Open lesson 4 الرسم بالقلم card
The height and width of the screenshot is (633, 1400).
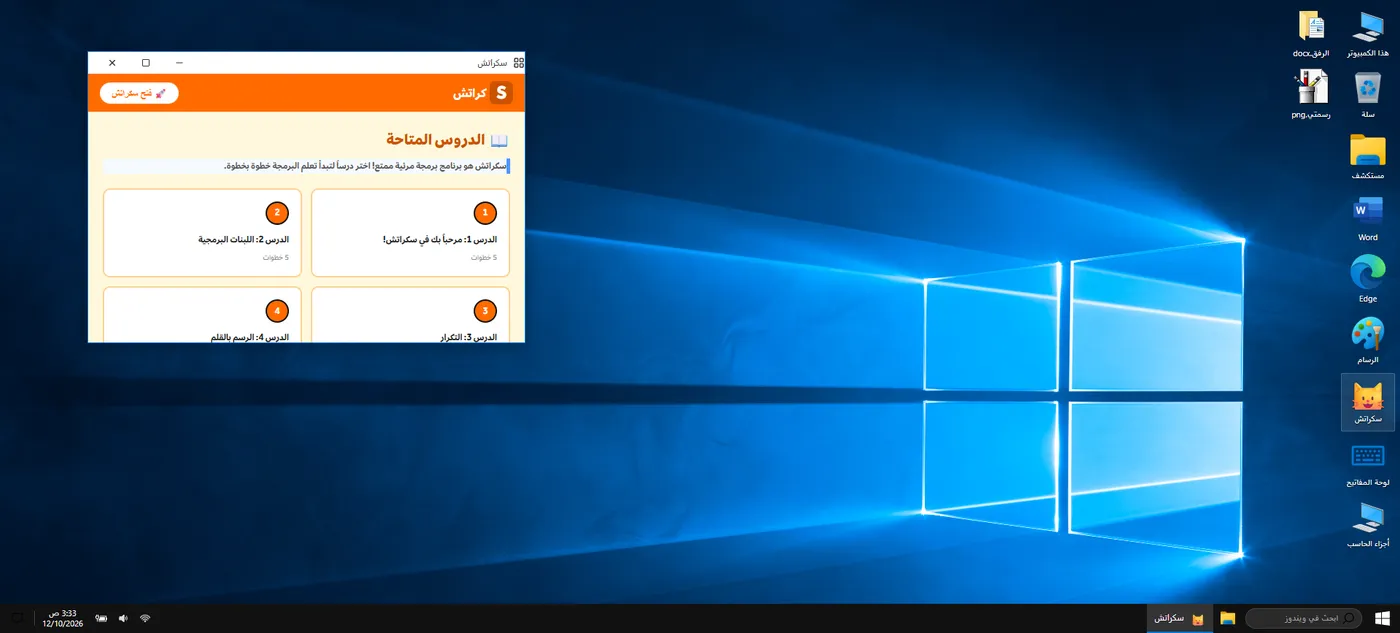tap(203, 315)
